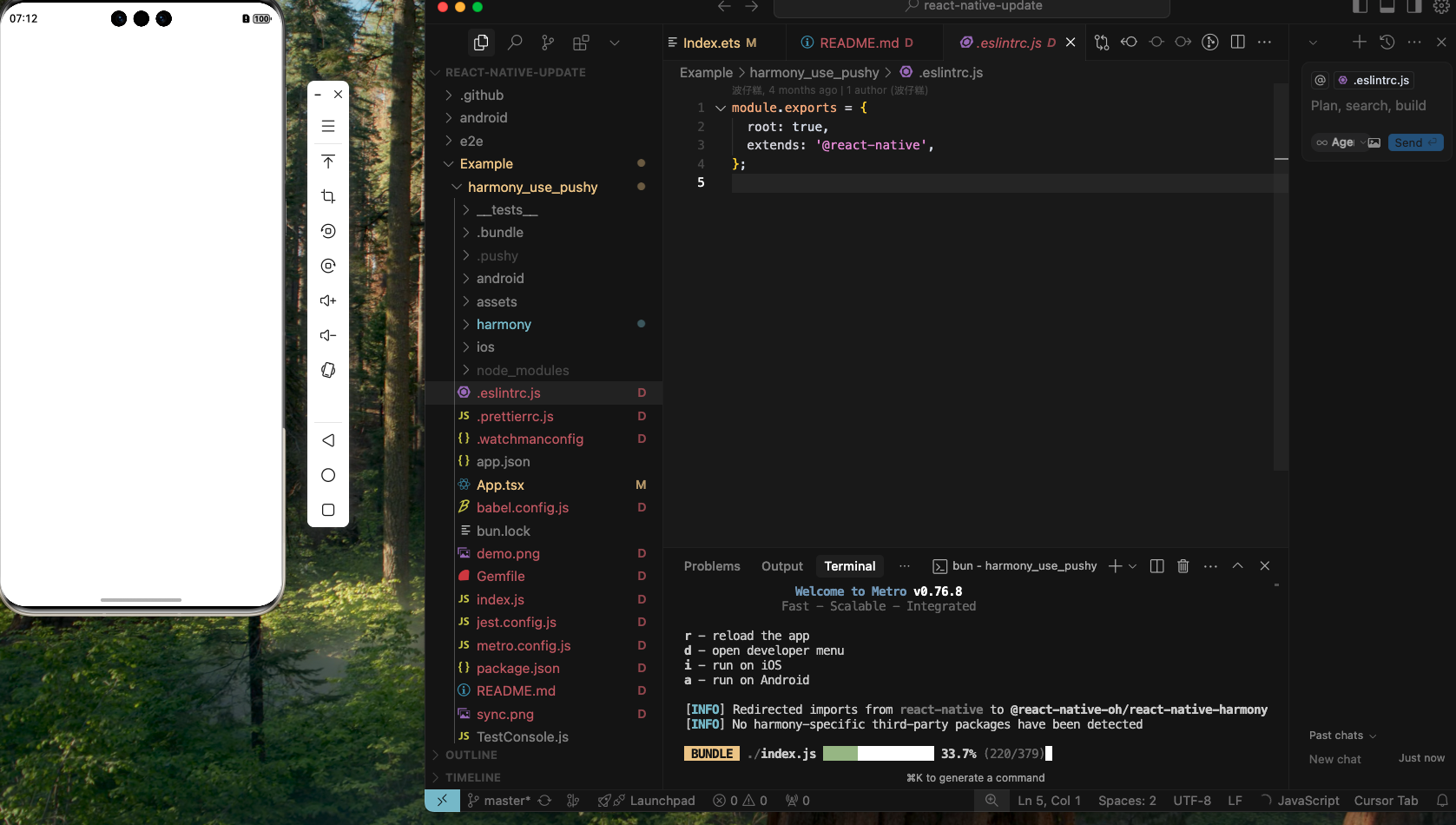Image resolution: width=1456 pixels, height=825 pixels.
Task: Switch to the Problems panel tab
Action: pos(712,565)
